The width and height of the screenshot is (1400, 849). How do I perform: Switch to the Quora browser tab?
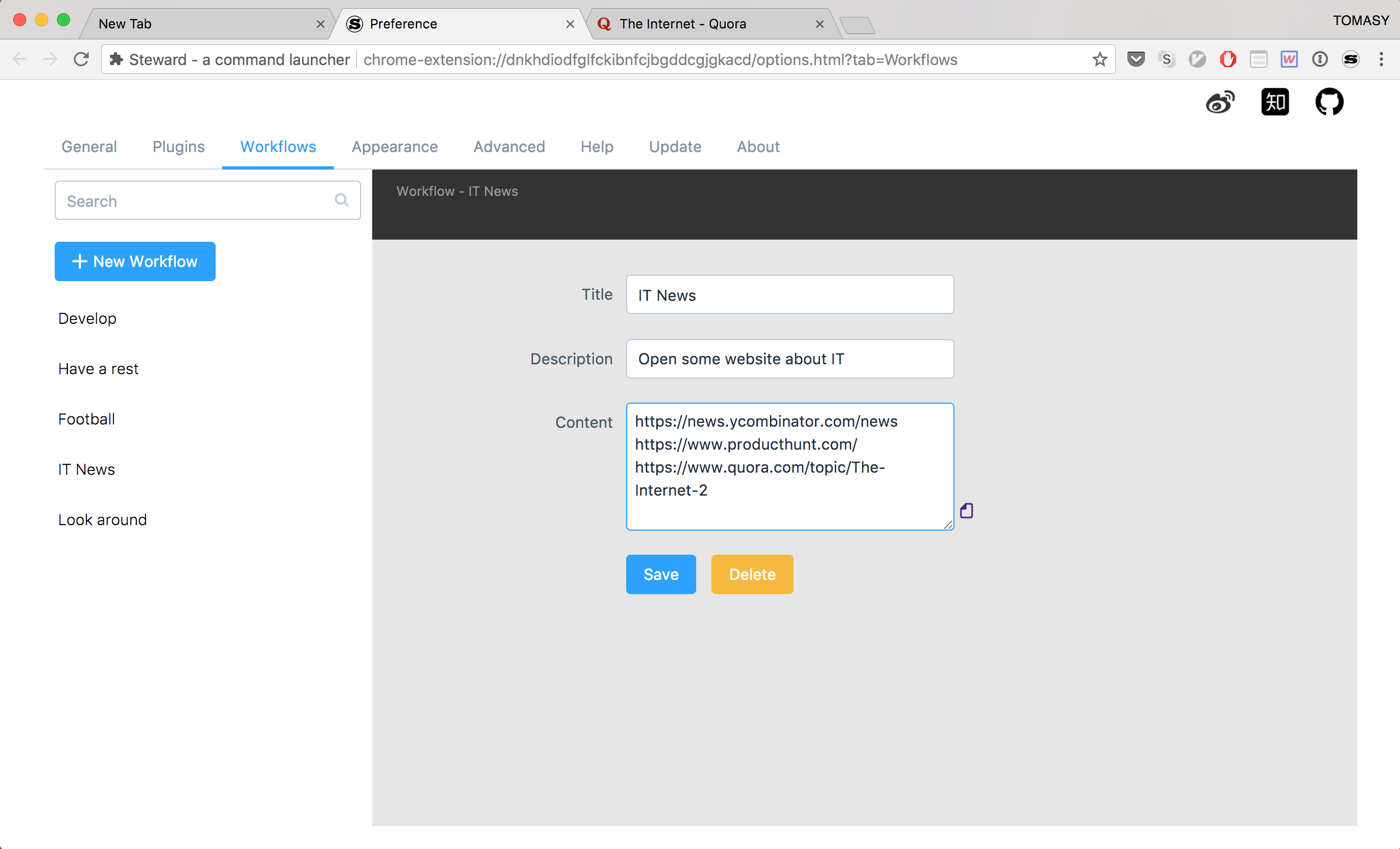[x=682, y=24]
